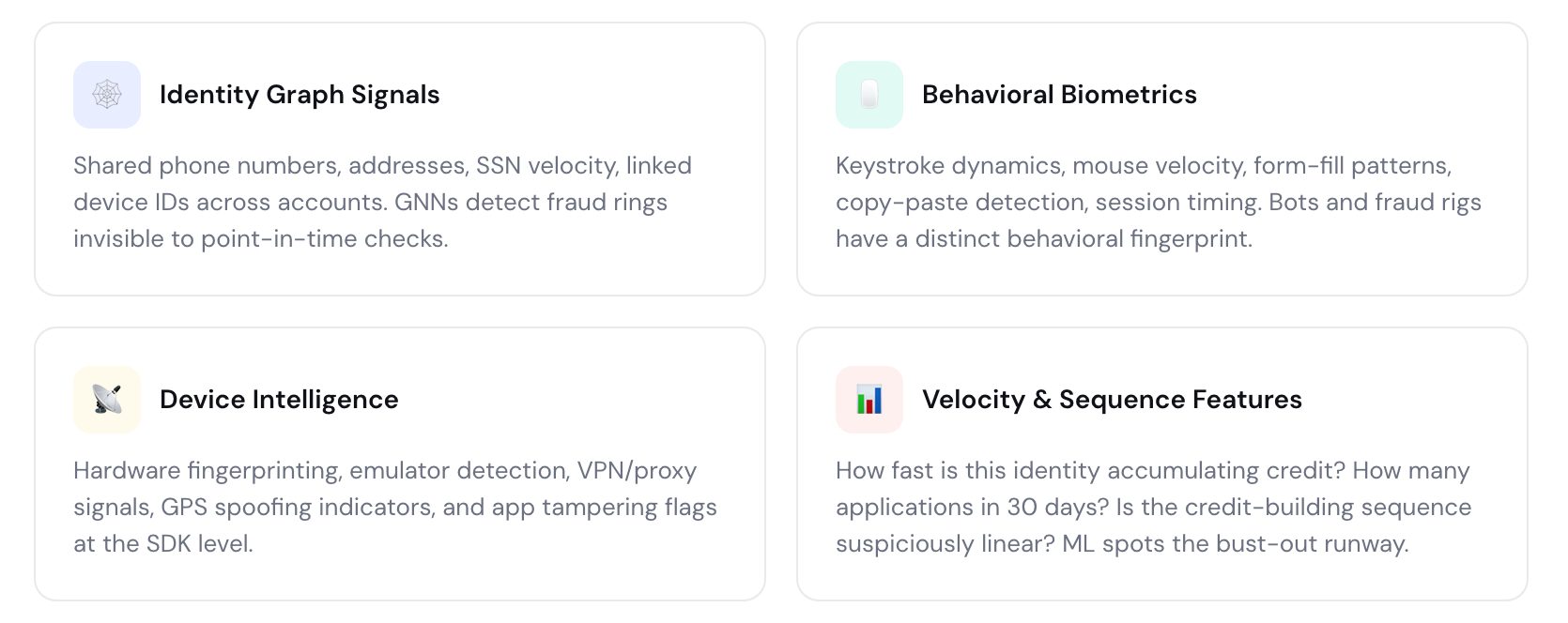Click the bar chart Velocity & Sequence icon

click(x=869, y=400)
